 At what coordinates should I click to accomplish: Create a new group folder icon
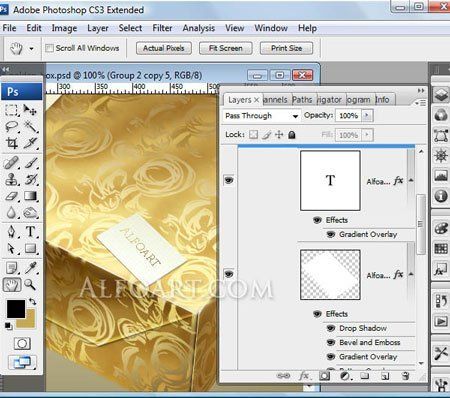(365, 376)
